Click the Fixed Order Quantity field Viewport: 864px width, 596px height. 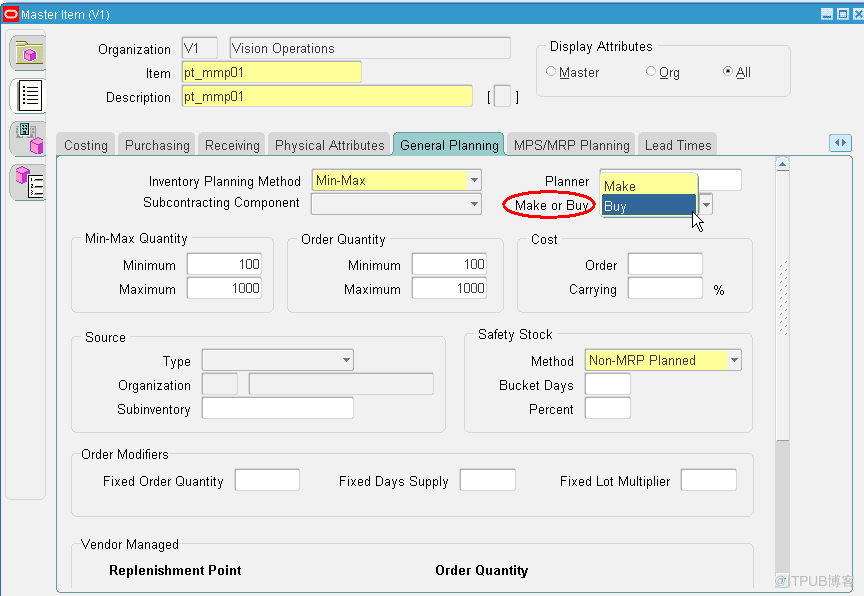pos(267,481)
